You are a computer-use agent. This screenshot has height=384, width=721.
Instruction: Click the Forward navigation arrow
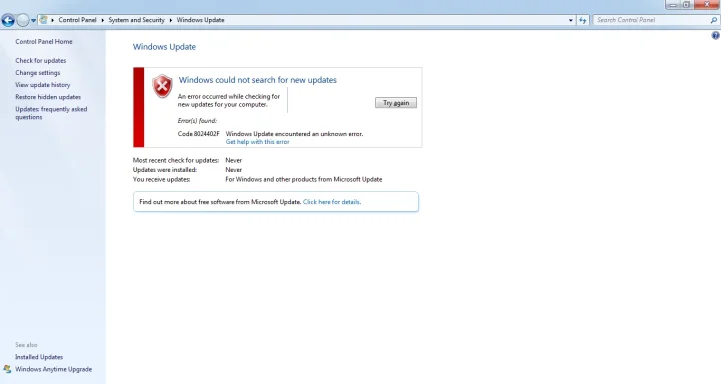click(x=23, y=20)
